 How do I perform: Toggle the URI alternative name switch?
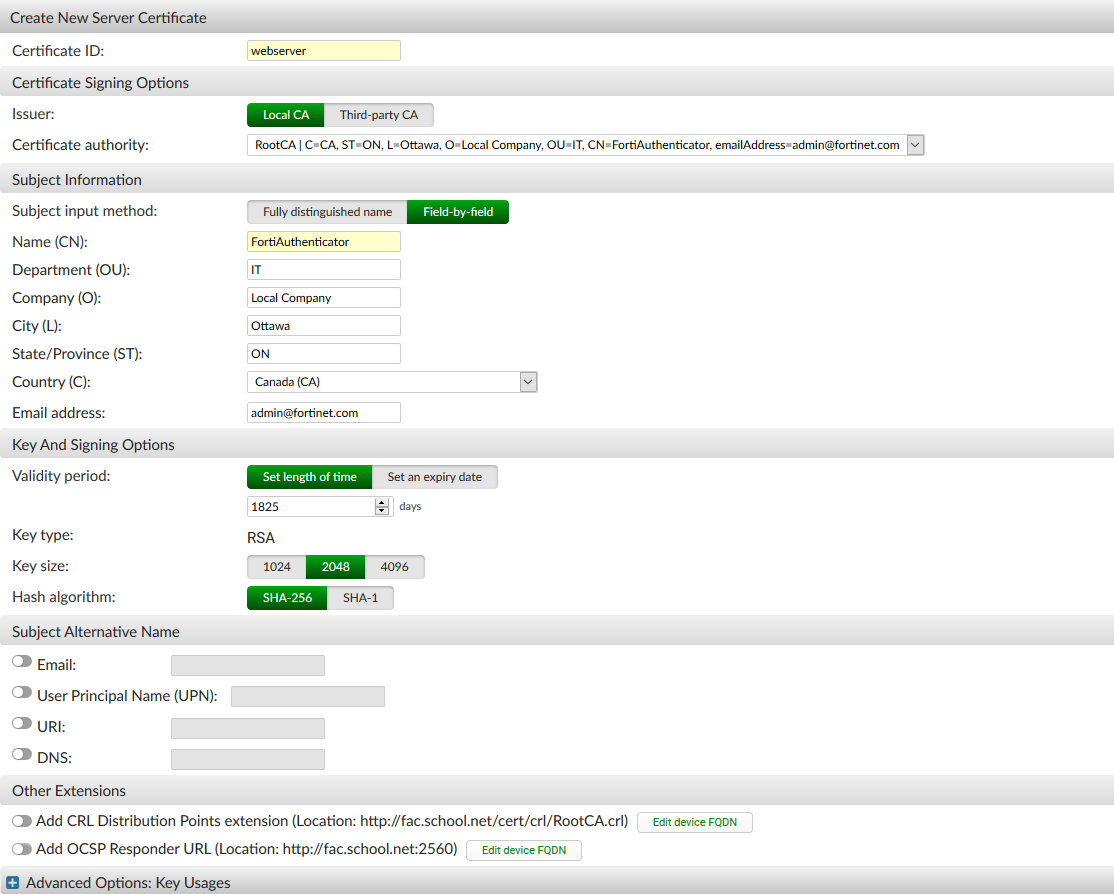click(22, 723)
